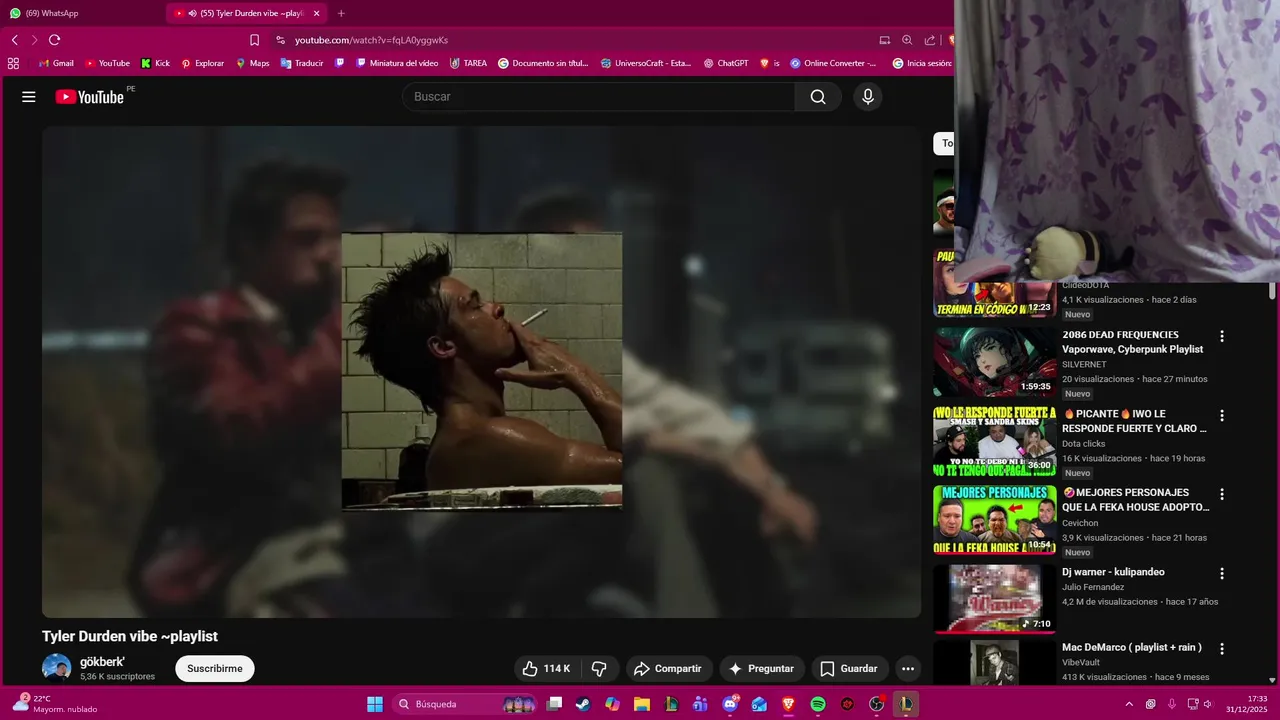Launch Steam from the taskbar
This screenshot has height=720, width=1280.
[x=582, y=704]
